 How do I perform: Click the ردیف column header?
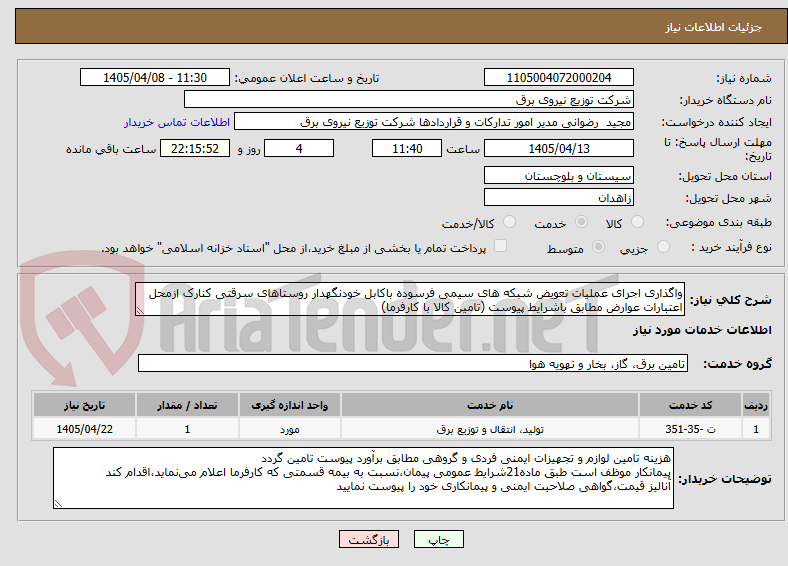coord(756,405)
